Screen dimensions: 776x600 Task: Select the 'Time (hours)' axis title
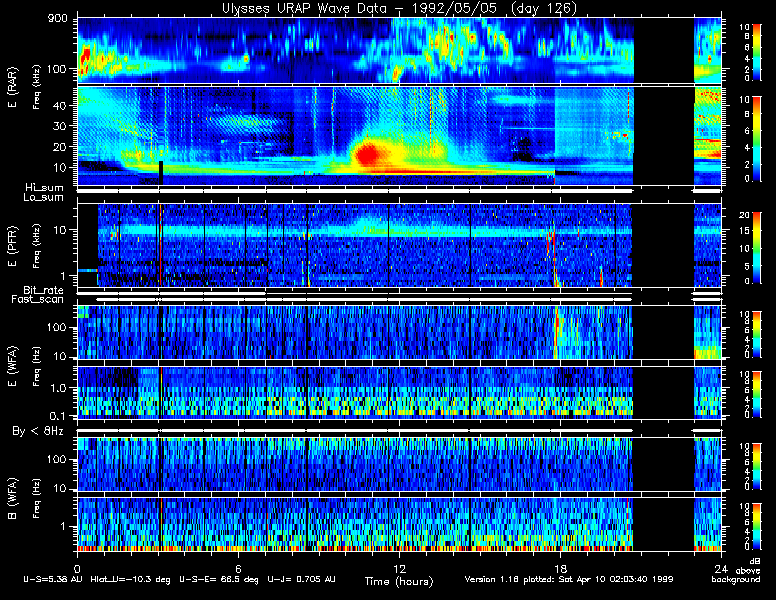click(399, 581)
